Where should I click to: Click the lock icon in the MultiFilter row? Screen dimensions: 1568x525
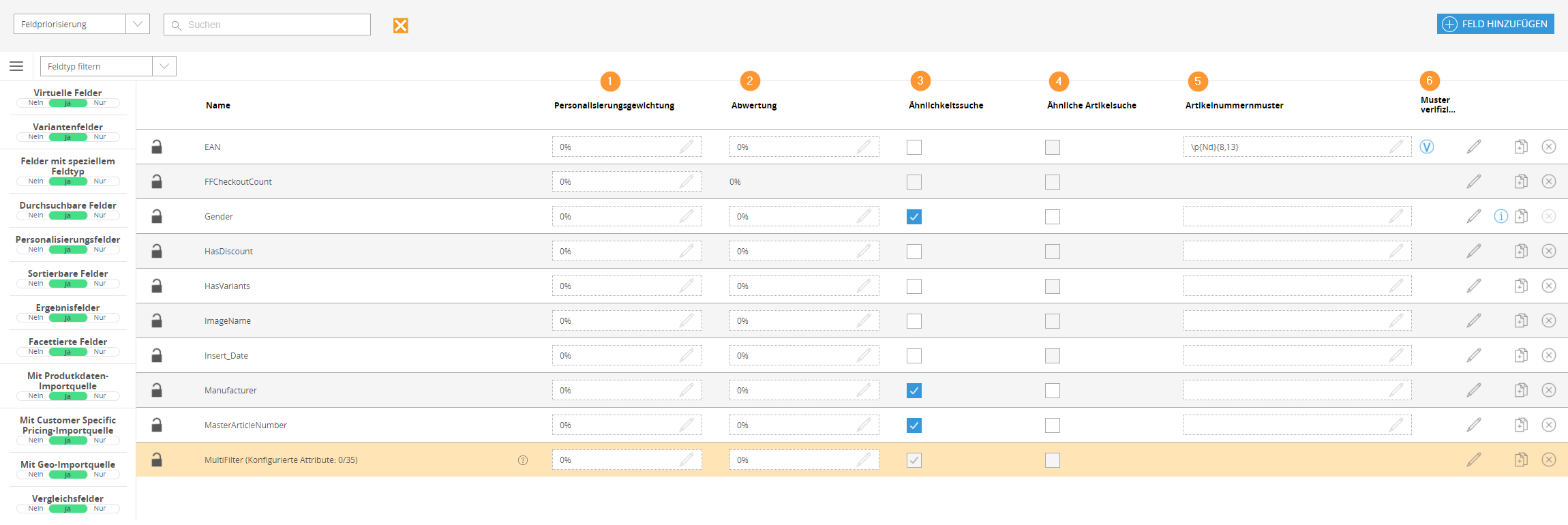[x=157, y=460]
